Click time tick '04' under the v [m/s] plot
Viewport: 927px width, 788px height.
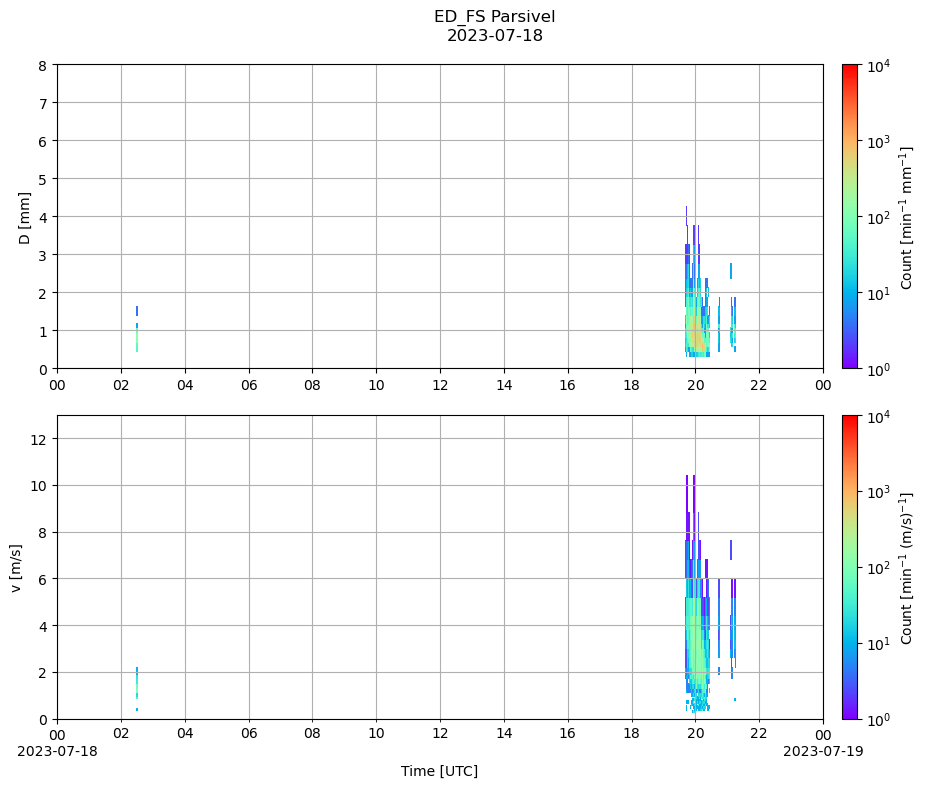coord(185,734)
